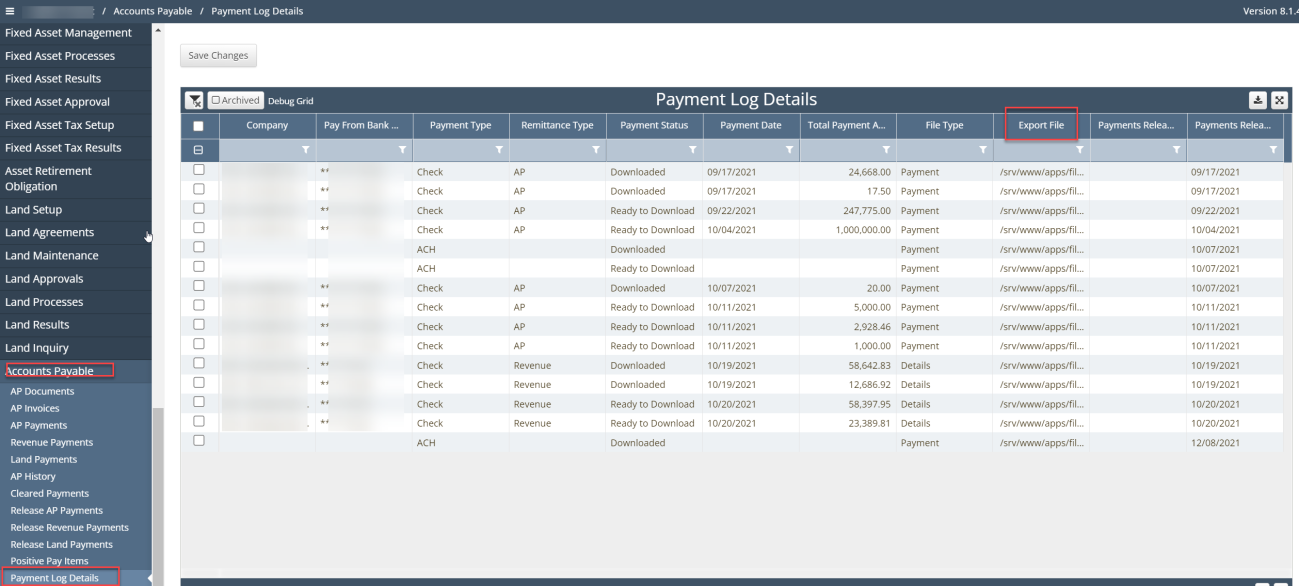Sort by the Total Payment Amount column header

tap(845, 126)
